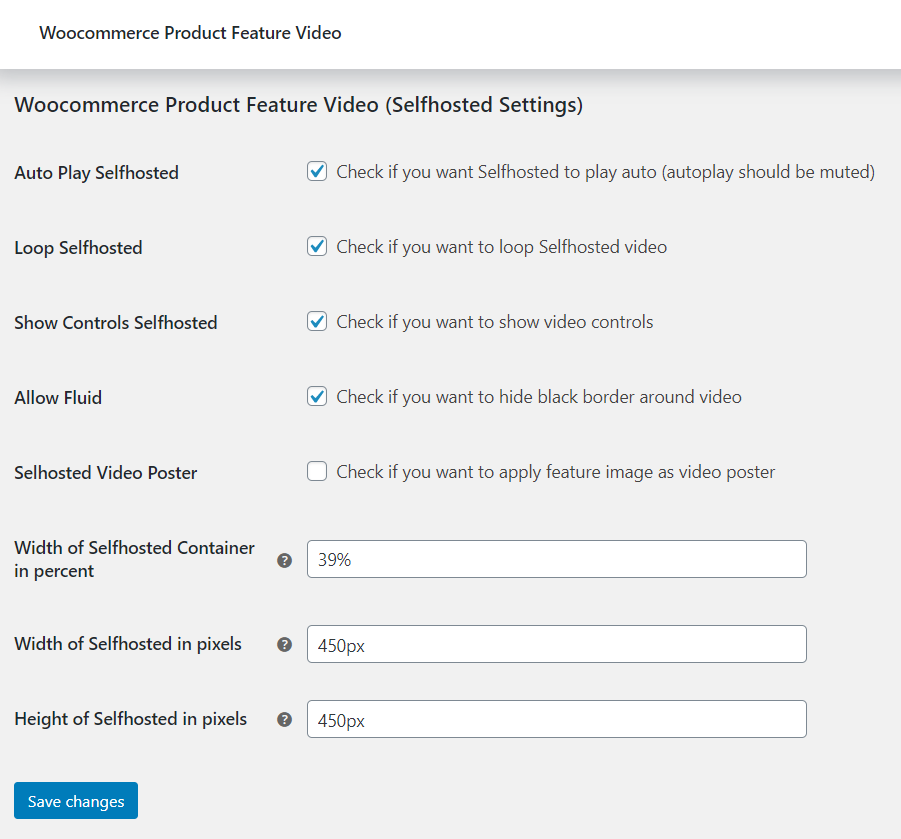Disable Auto Play Selfhosted checkbox
This screenshot has height=839, width=901.
(316, 171)
